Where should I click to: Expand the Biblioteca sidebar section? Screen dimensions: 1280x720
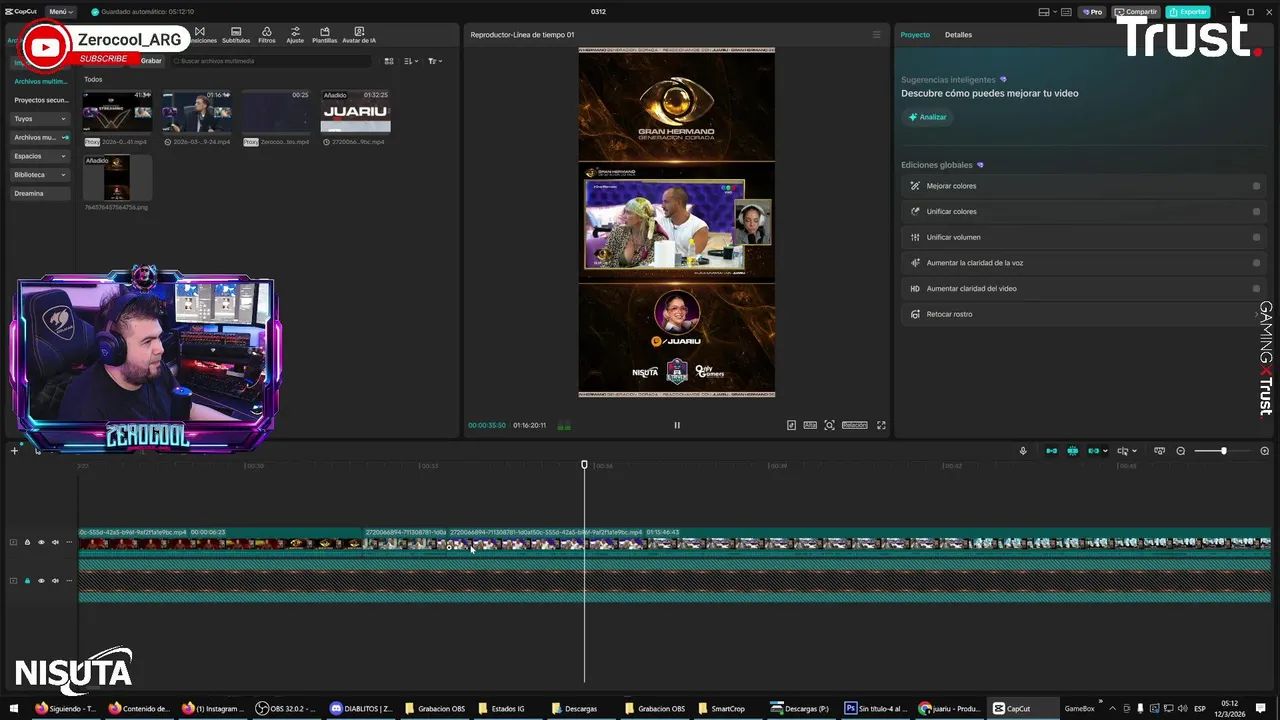(41, 175)
